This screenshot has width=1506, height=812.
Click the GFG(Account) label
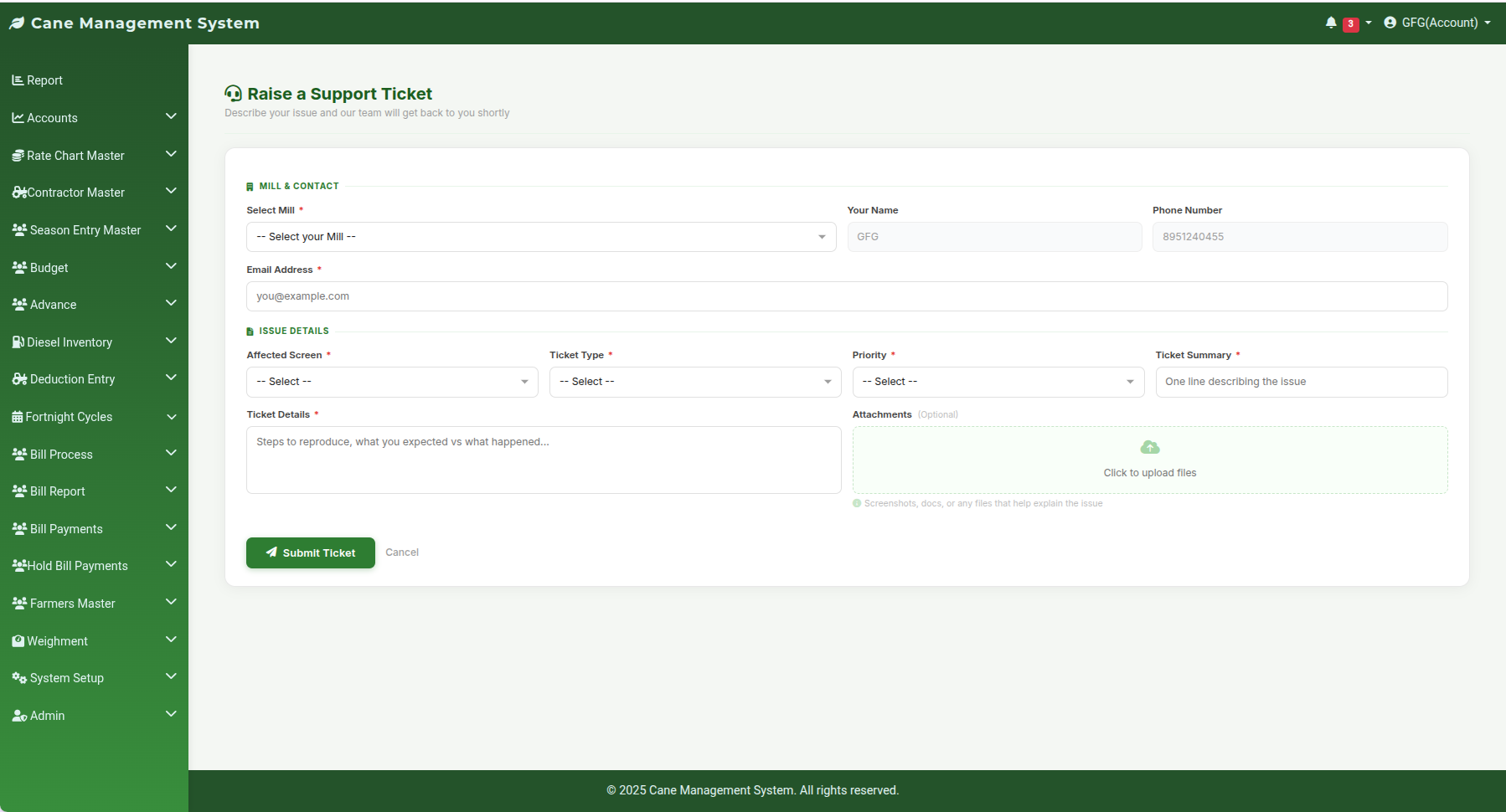coord(1440,23)
